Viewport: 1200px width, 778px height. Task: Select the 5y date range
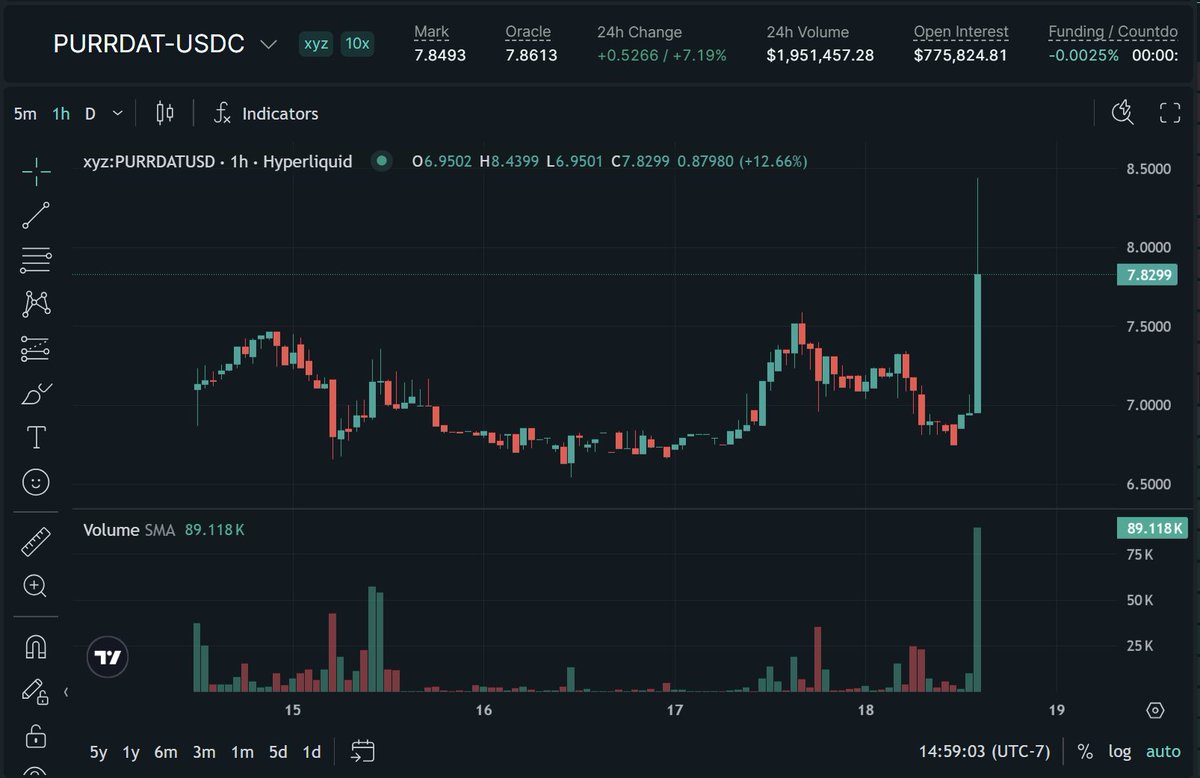pyautogui.click(x=98, y=752)
